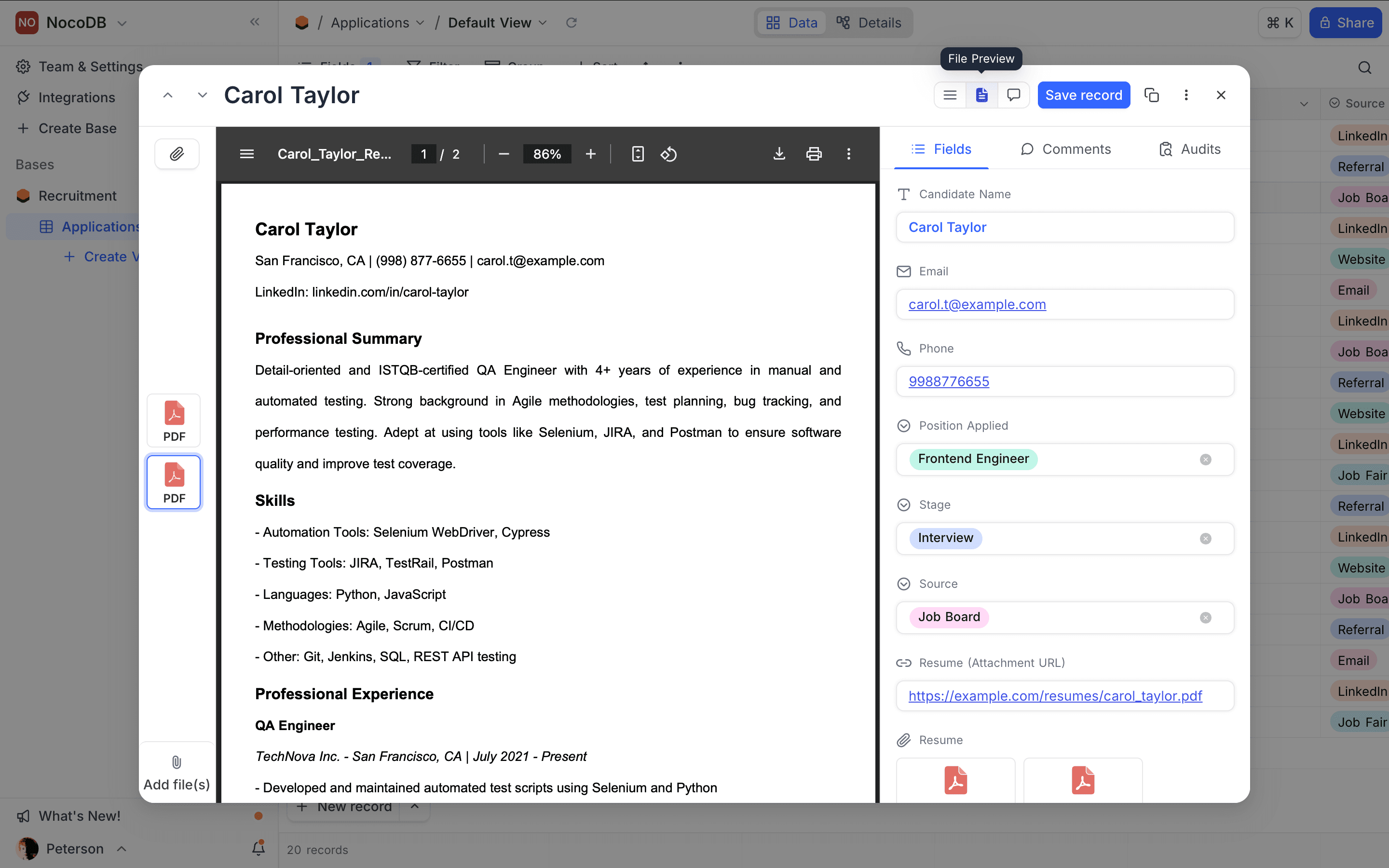This screenshot has width=1389, height=868.
Task: Open the PDF sidebar menu
Action: (246, 154)
